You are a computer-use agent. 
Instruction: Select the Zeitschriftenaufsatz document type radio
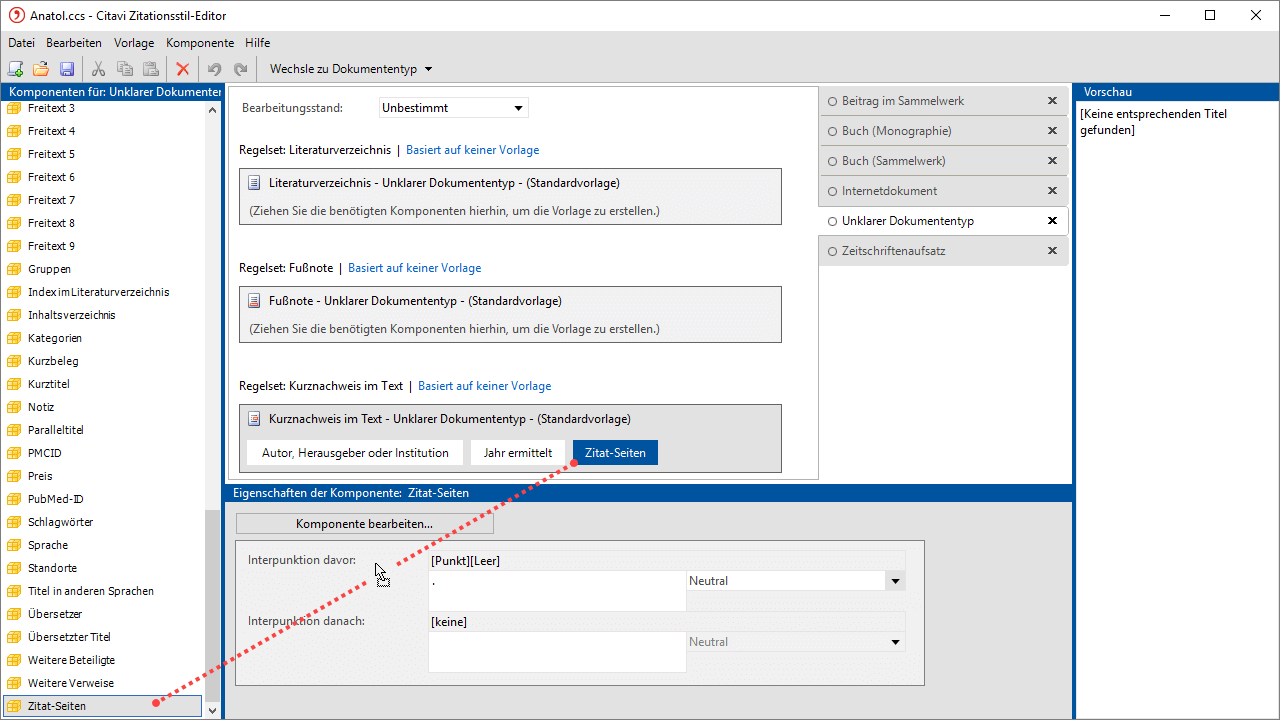(x=832, y=251)
